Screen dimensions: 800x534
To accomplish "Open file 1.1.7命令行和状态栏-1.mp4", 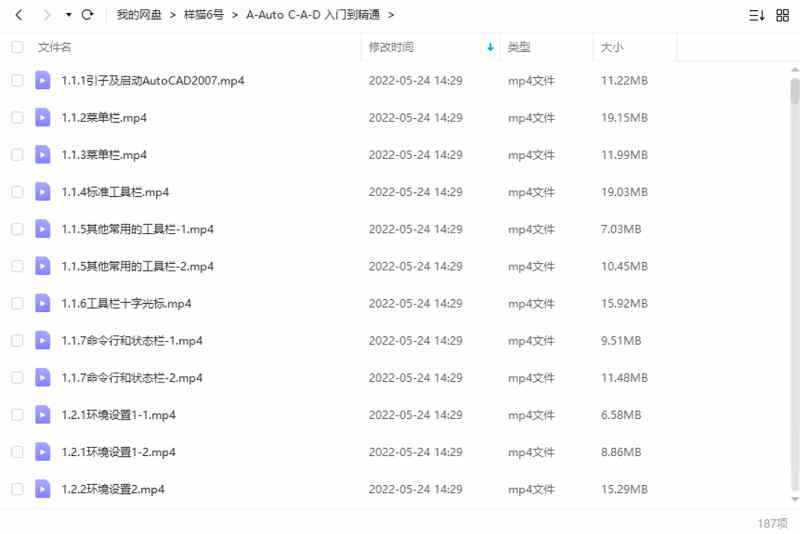I will point(132,341).
